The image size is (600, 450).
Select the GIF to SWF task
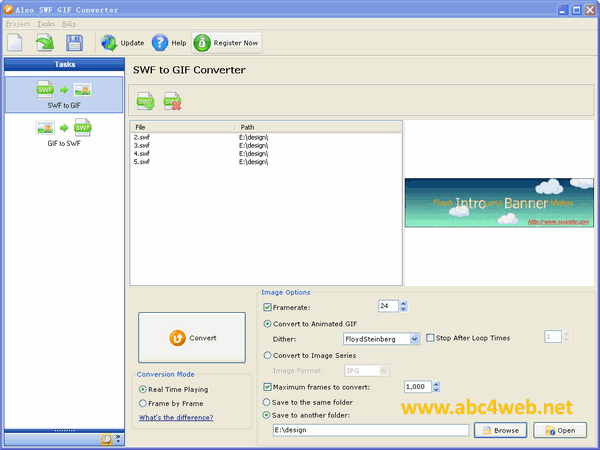click(x=64, y=134)
